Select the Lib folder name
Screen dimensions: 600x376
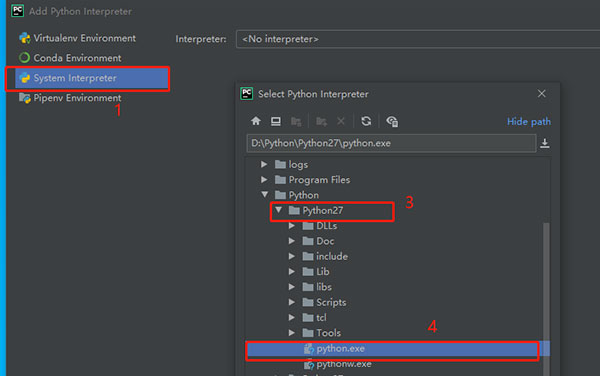click(323, 272)
